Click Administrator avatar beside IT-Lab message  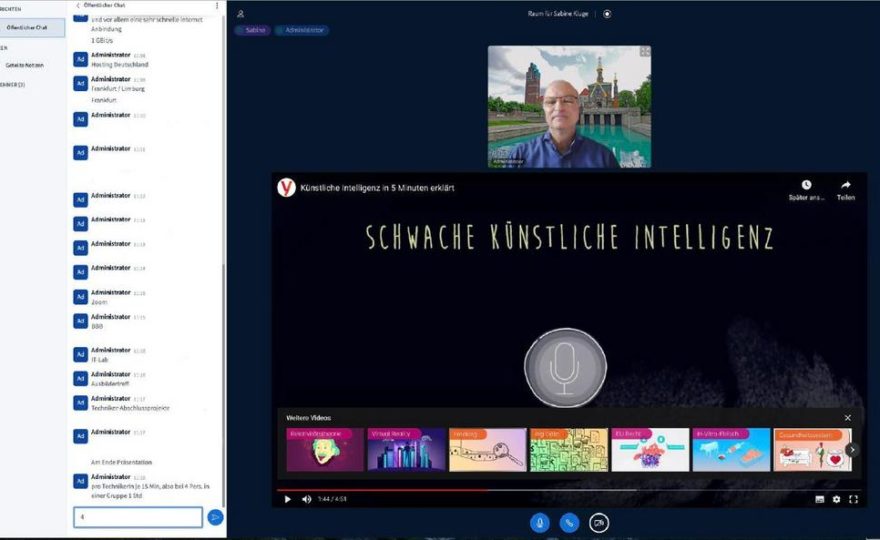click(x=81, y=354)
